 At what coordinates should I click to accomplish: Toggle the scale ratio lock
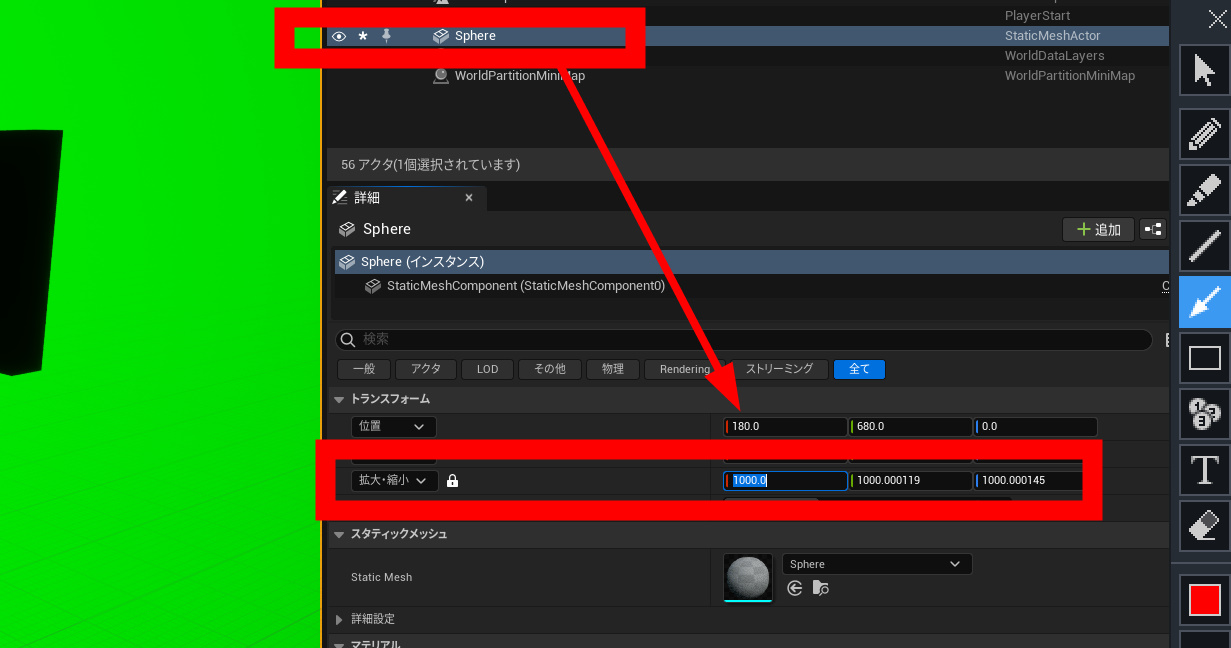point(452,481)
